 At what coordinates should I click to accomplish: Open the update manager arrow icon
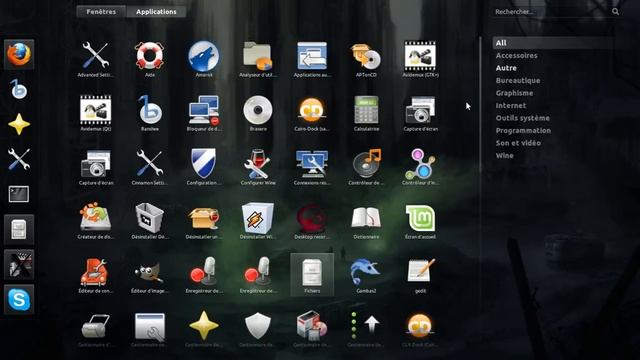tap(366, 329)
